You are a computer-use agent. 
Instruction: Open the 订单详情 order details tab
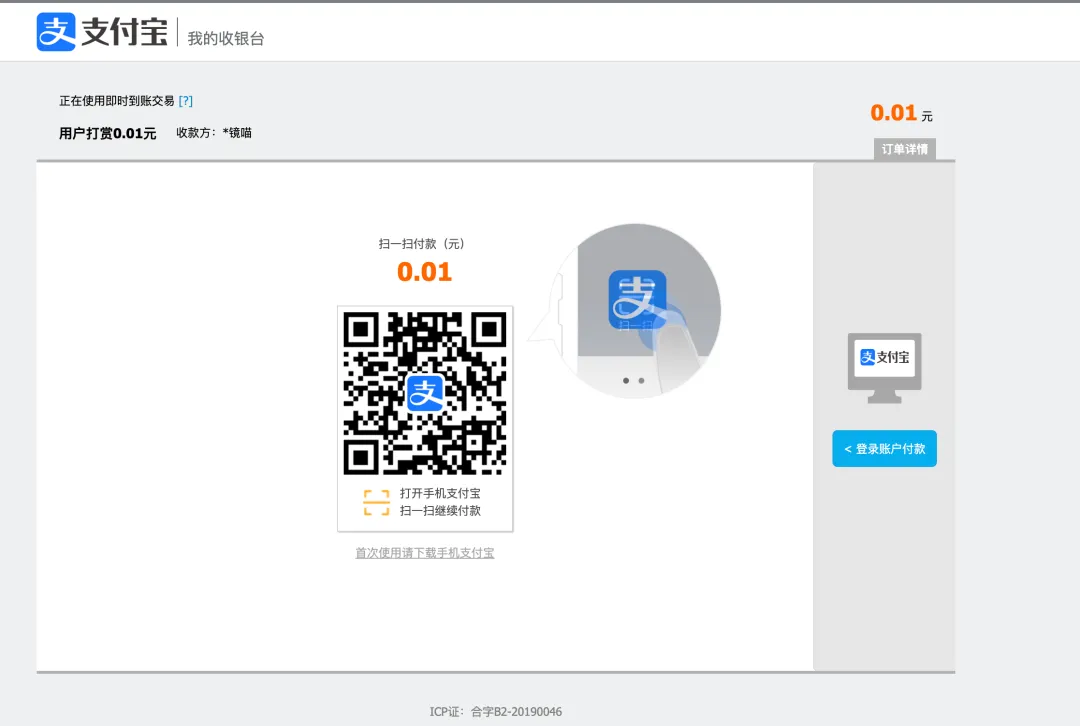[x=904, y=149]
